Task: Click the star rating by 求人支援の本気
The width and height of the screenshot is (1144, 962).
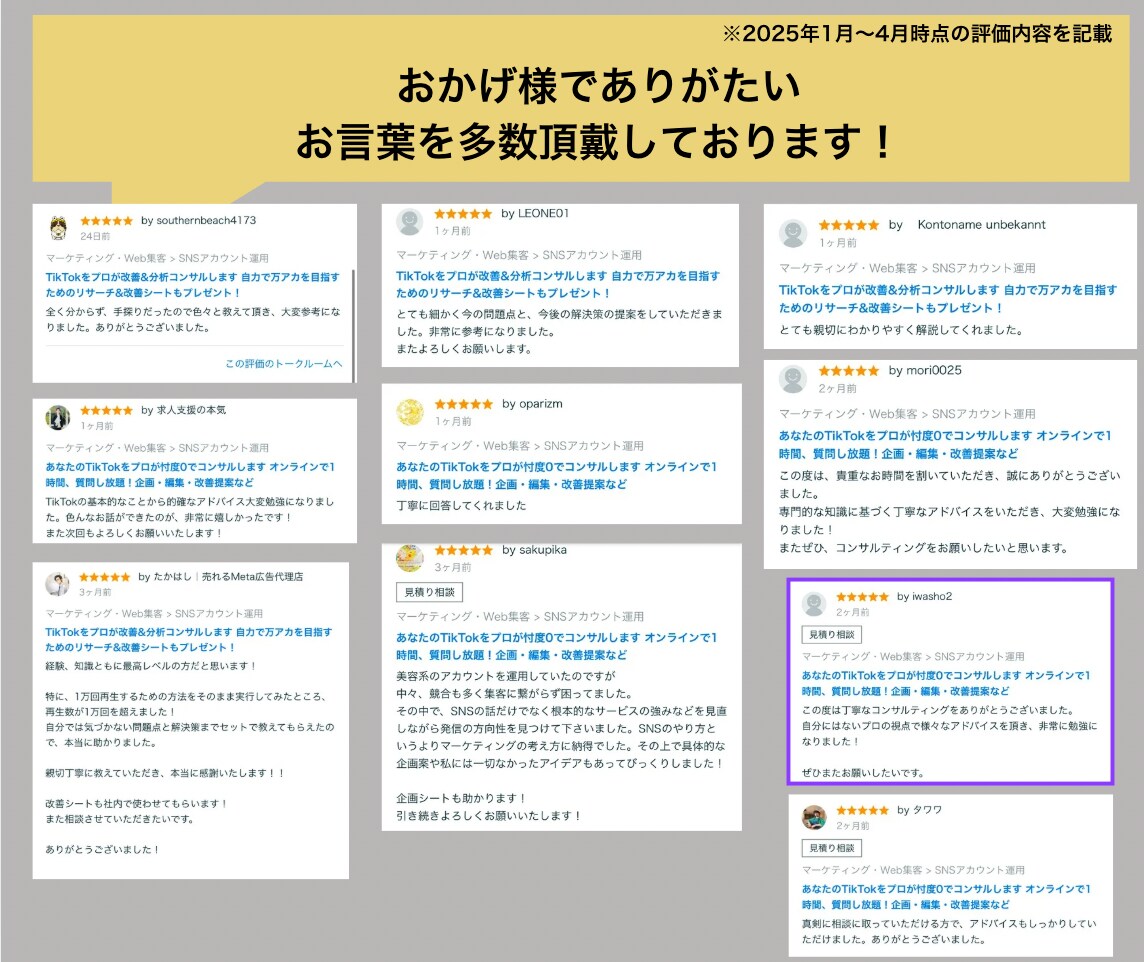Action: (107, 411)
